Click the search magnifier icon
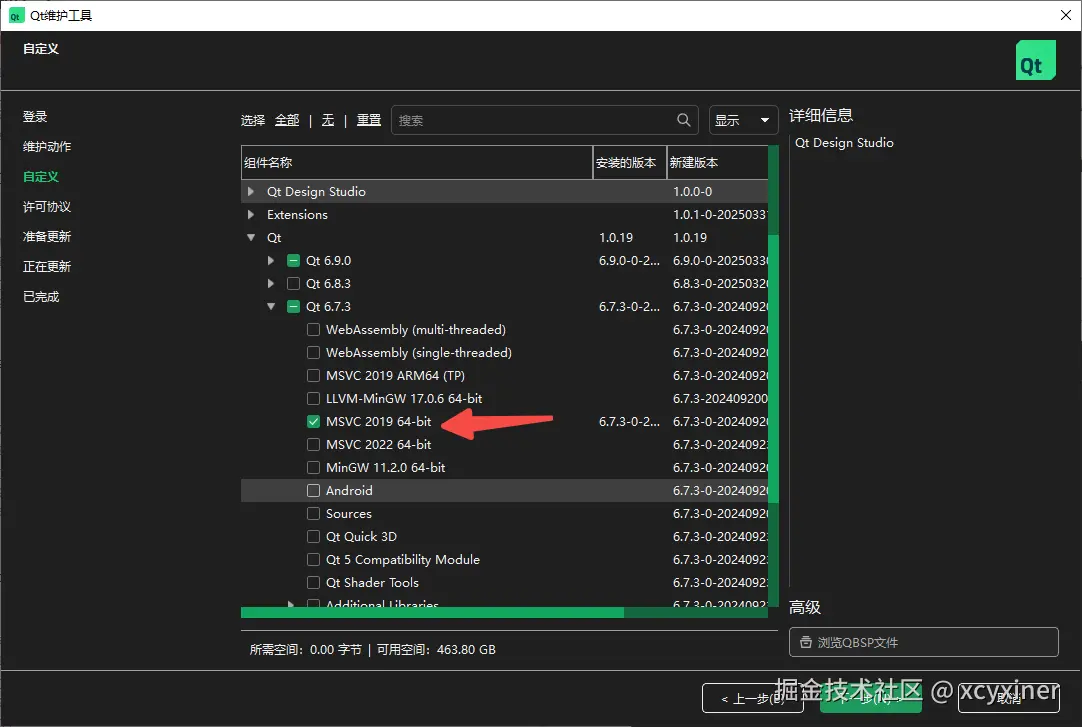1082x727 pixels. tap(683, 120)
